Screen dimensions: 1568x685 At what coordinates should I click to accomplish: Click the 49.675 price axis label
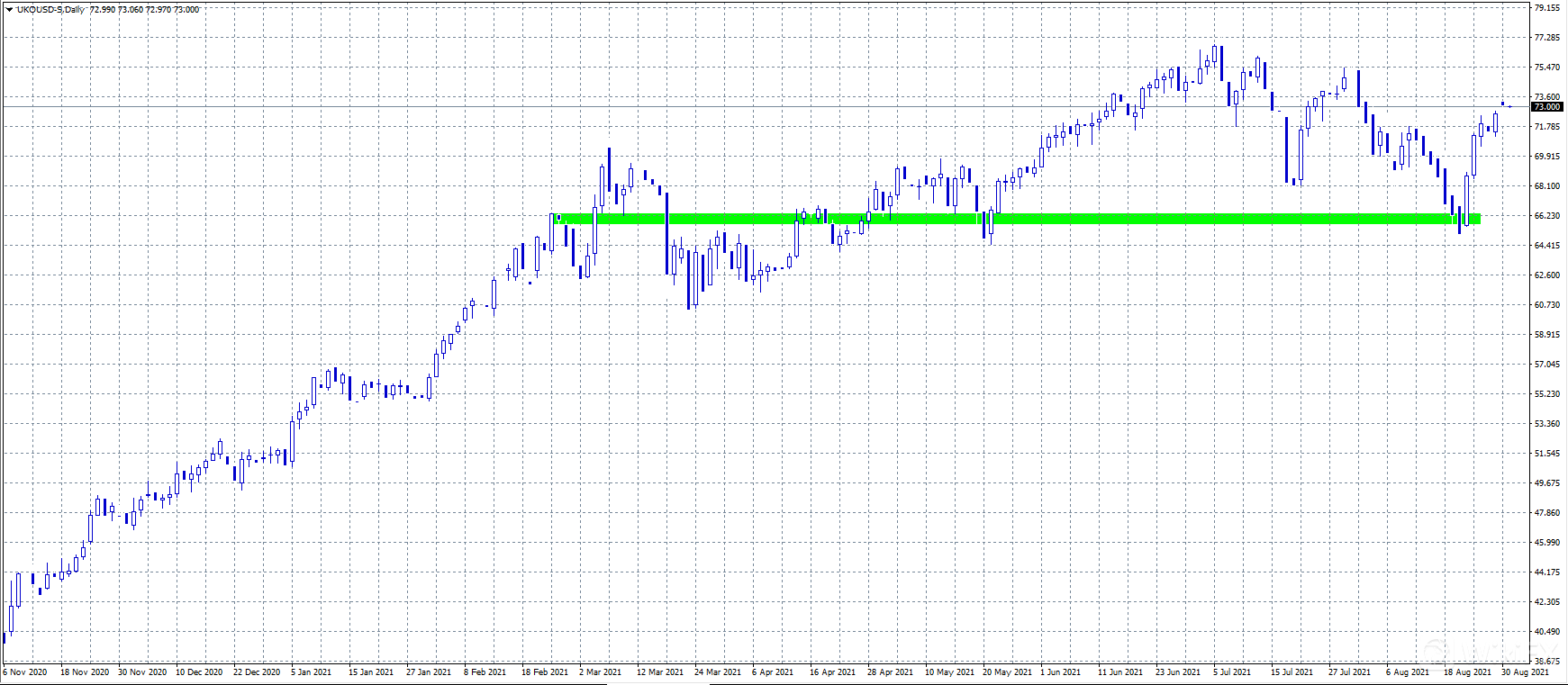point(1547,483)
